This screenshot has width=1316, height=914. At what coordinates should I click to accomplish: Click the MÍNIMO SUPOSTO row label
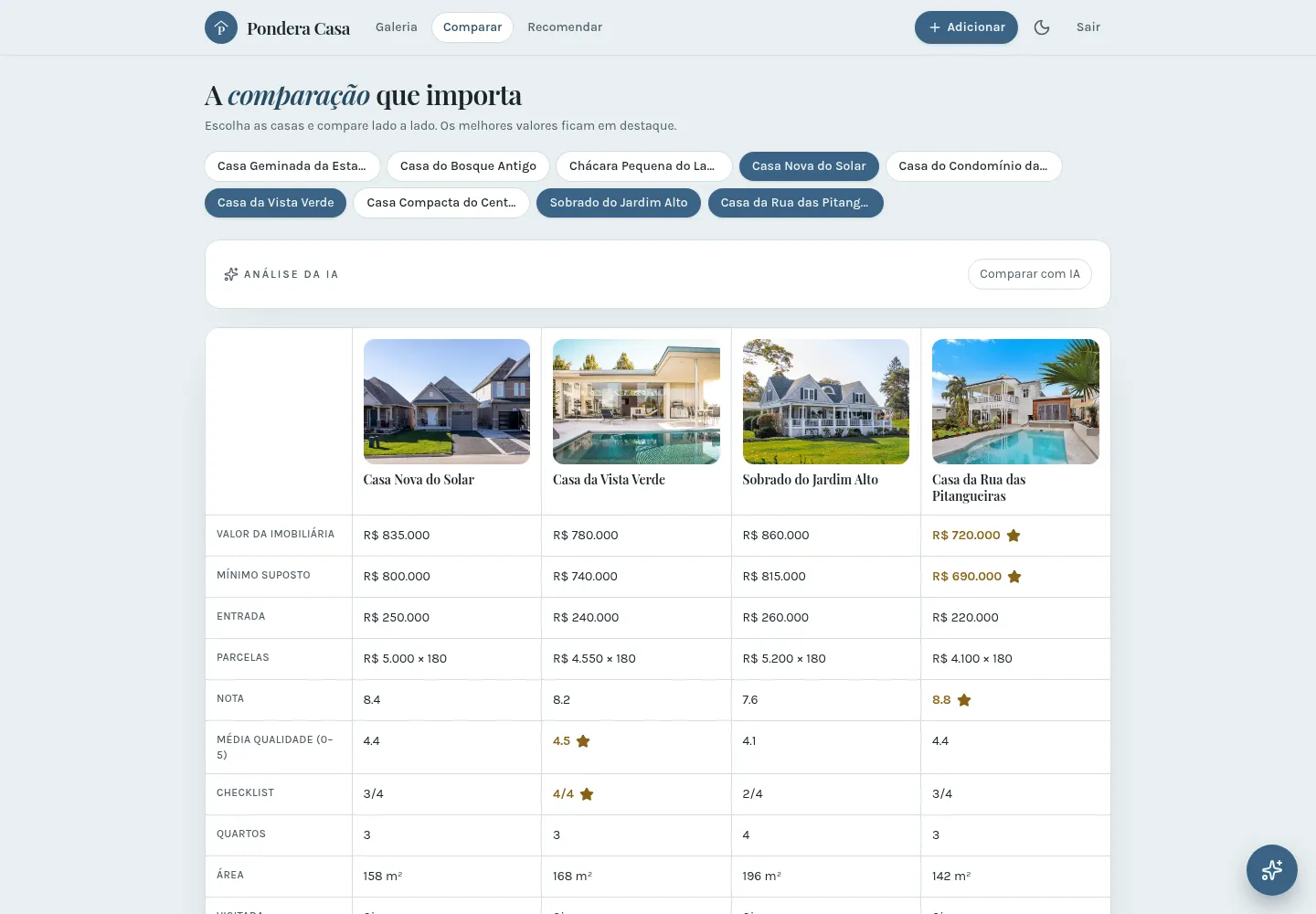point(263,575)
